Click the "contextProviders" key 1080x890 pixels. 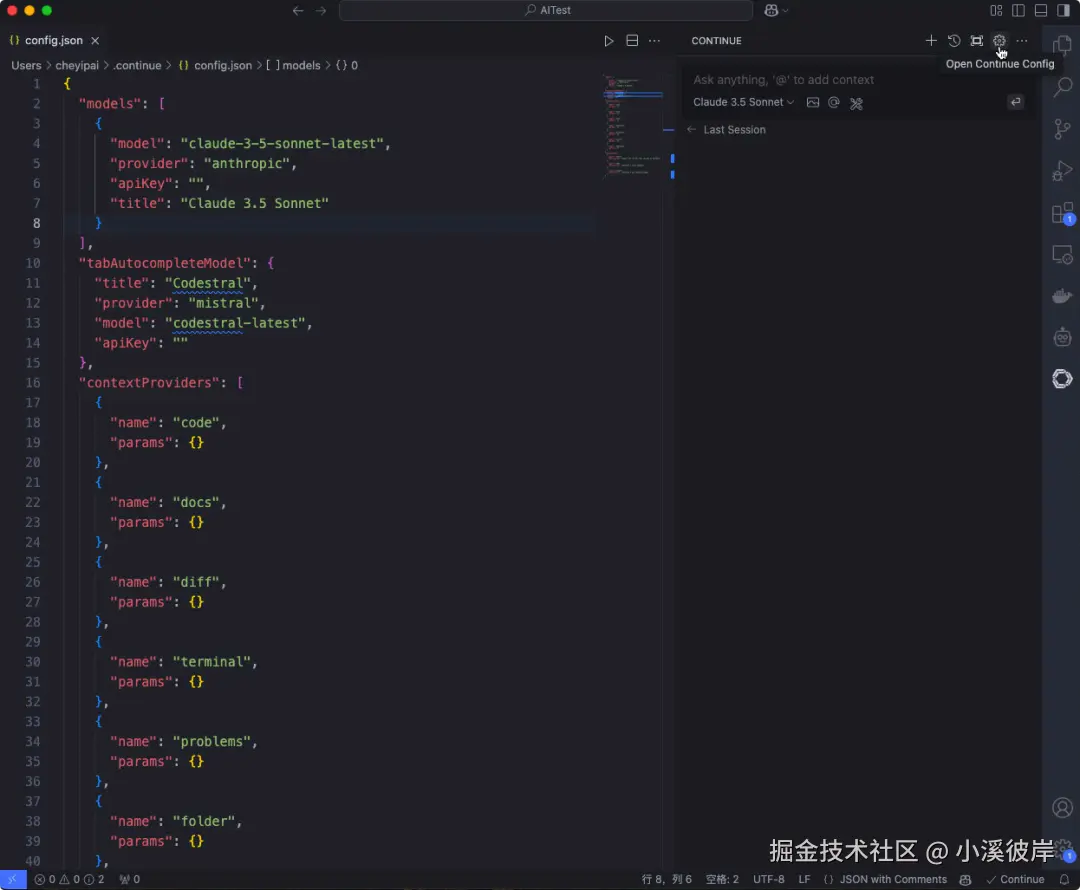click(x=150, y=382)
